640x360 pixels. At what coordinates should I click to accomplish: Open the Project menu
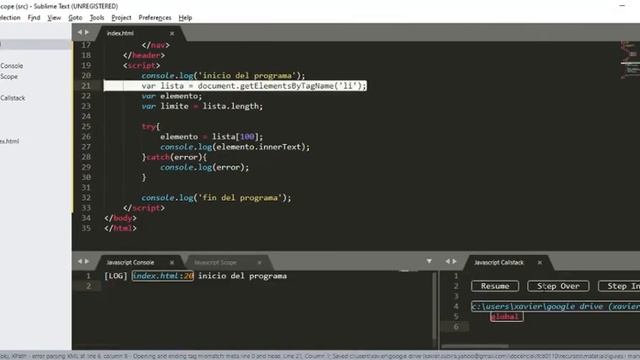[x=121, y=18]
